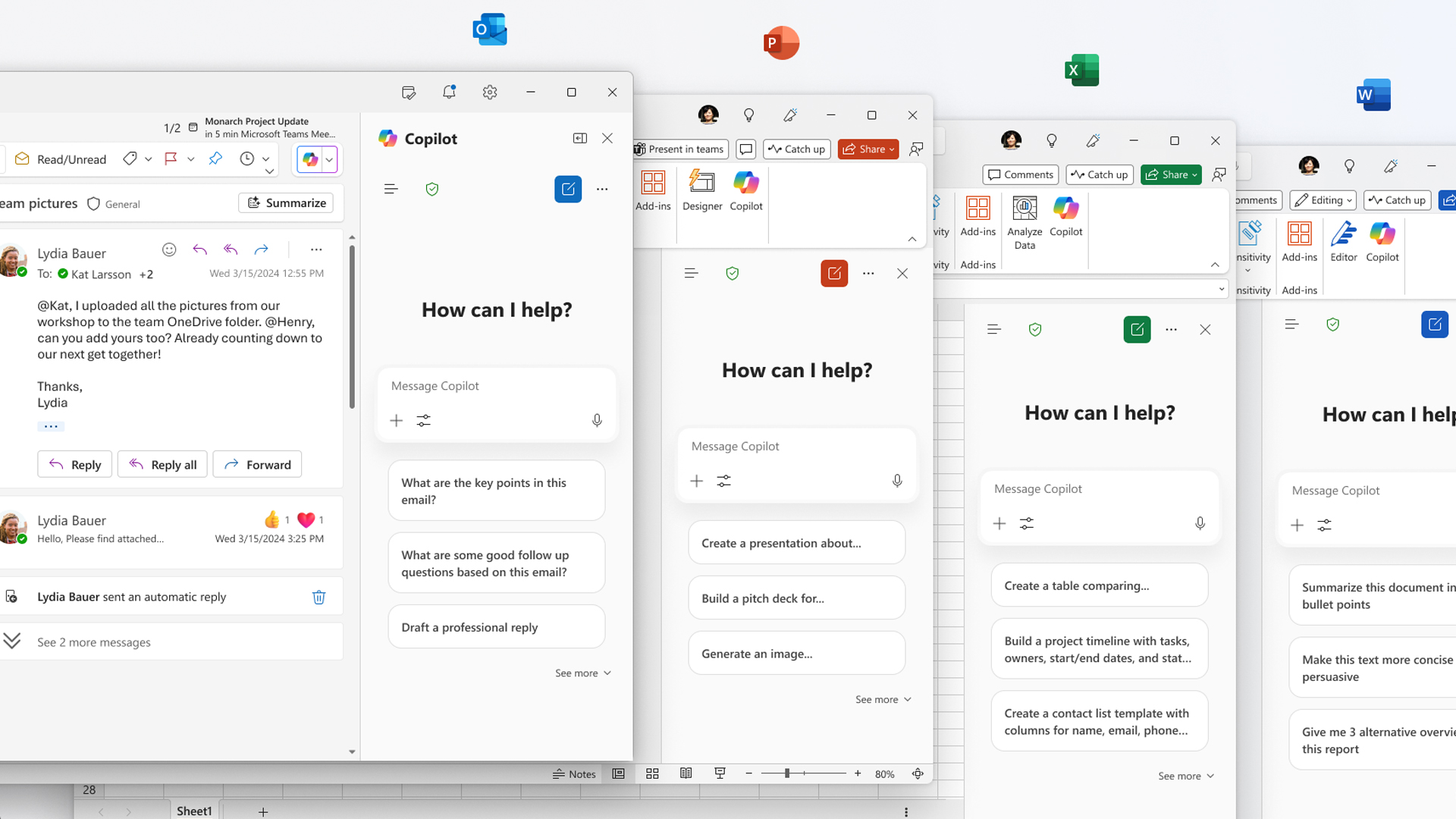Pin the email with the pin icon
Image resolution: width=1456 pixels, height=819 pixels.
215,158
